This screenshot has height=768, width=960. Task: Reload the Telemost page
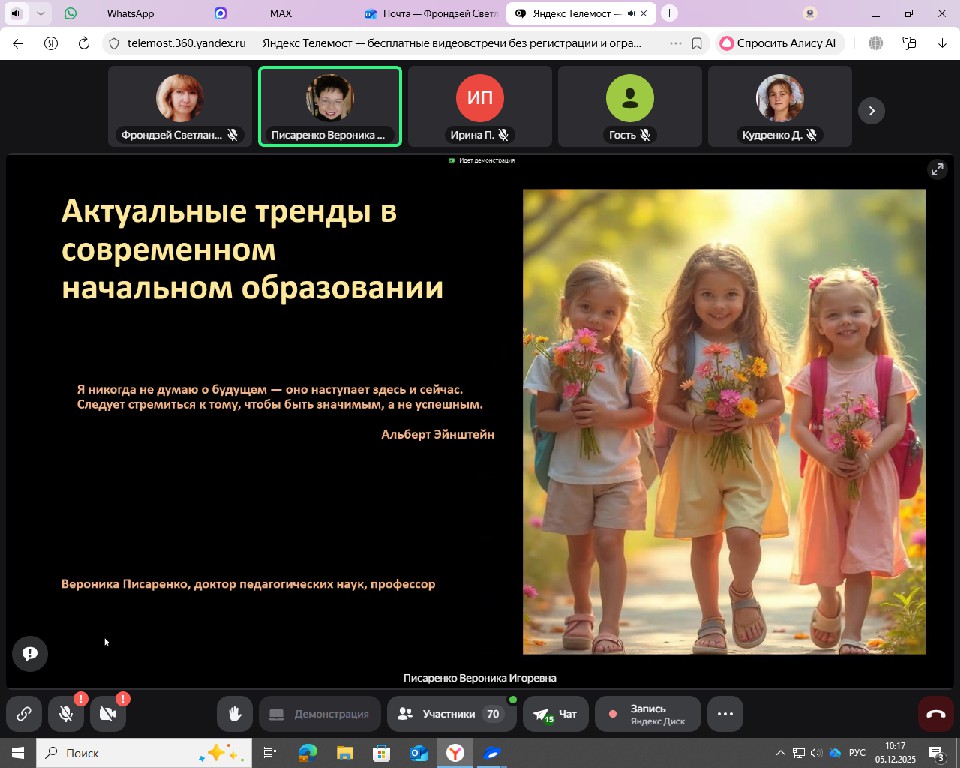pyautogui.click(x=84, y=43)
